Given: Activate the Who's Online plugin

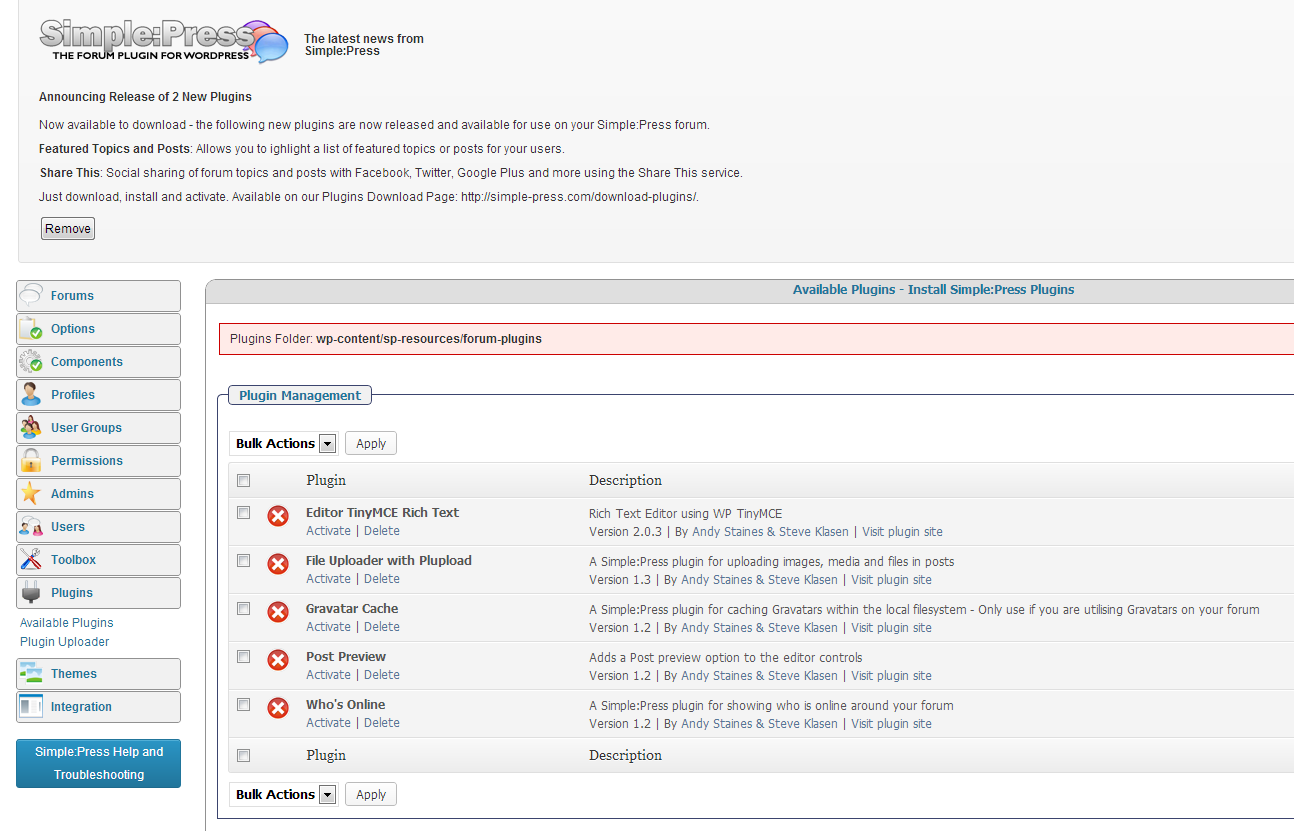Looking at the screenshot, I should pyautogui.click(x=328, y=723).
